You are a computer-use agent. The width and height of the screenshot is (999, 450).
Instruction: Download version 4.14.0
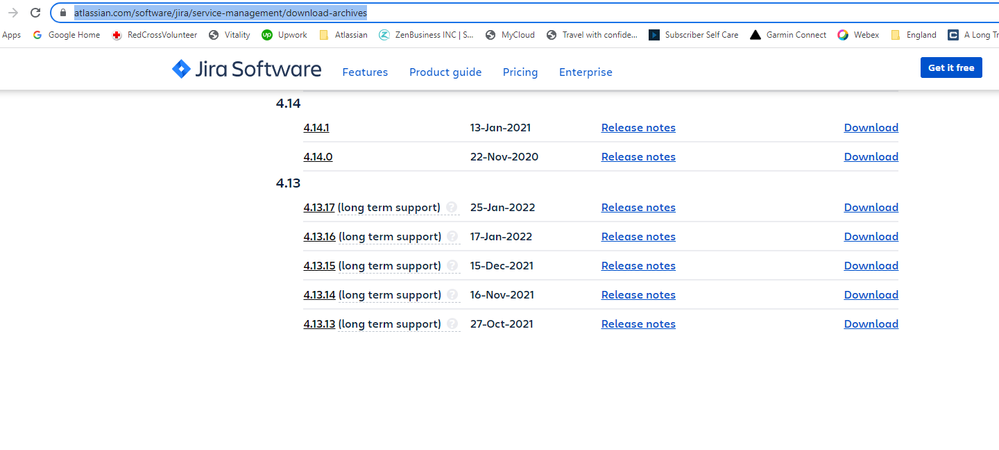(x=871, y=157)
